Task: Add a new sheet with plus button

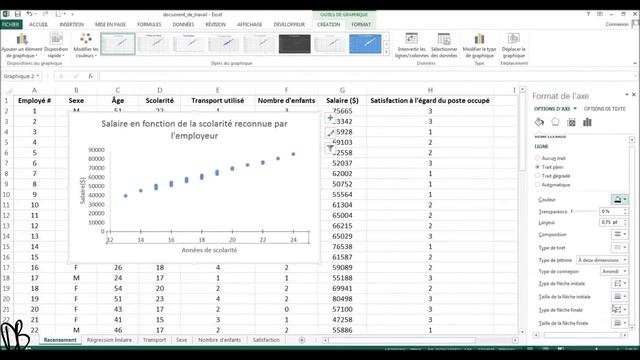Action: [302, 340]
